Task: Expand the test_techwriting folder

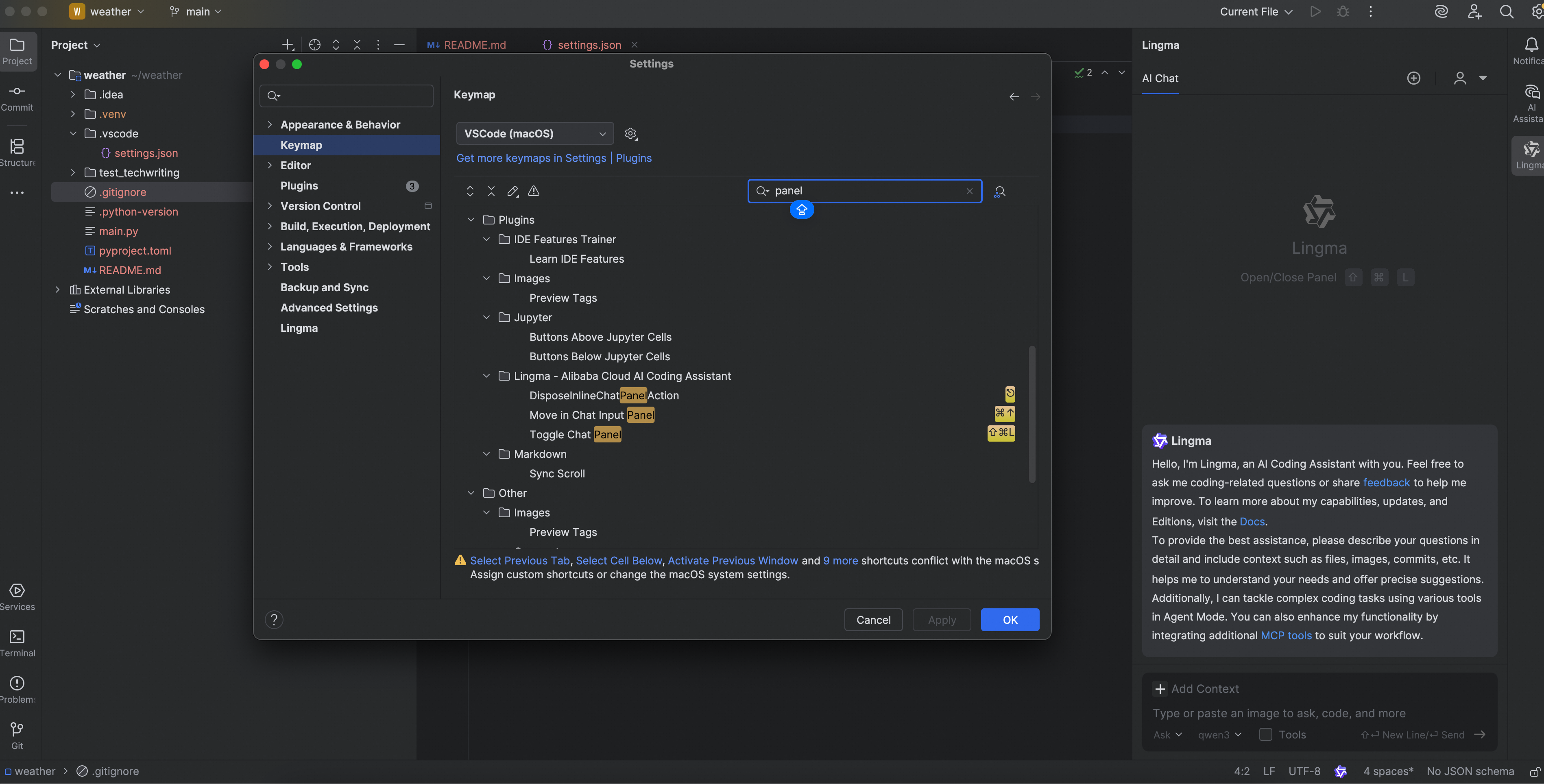Action: 73,173
